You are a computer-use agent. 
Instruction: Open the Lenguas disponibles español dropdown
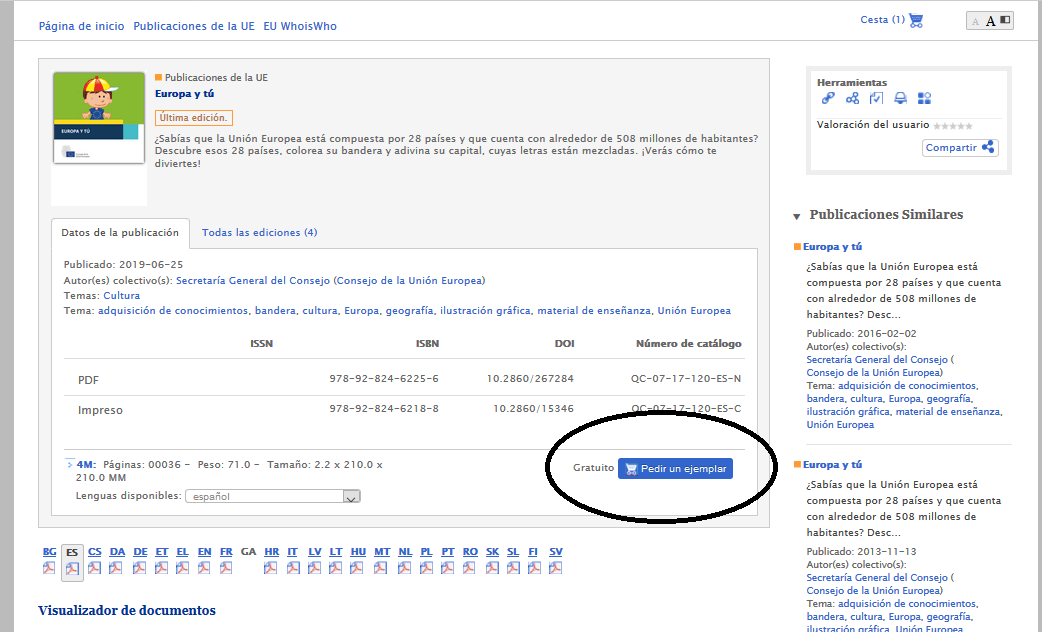[272, 496]
